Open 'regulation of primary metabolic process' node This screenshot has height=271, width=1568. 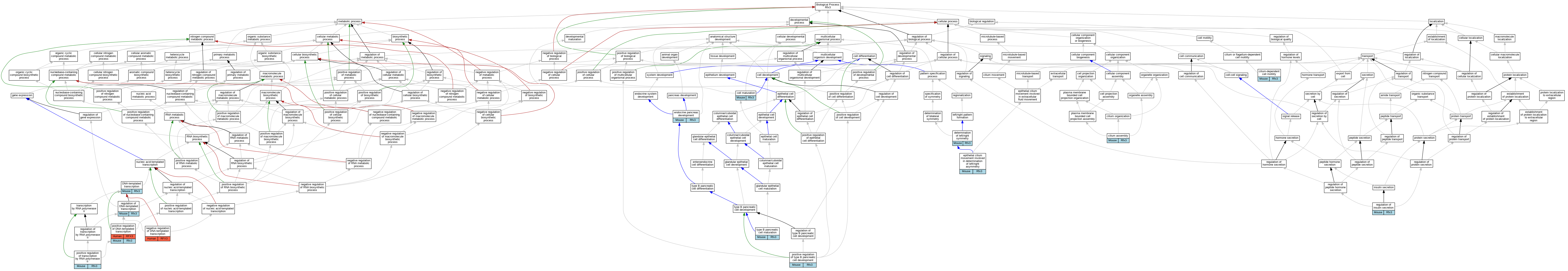[238, 76]
